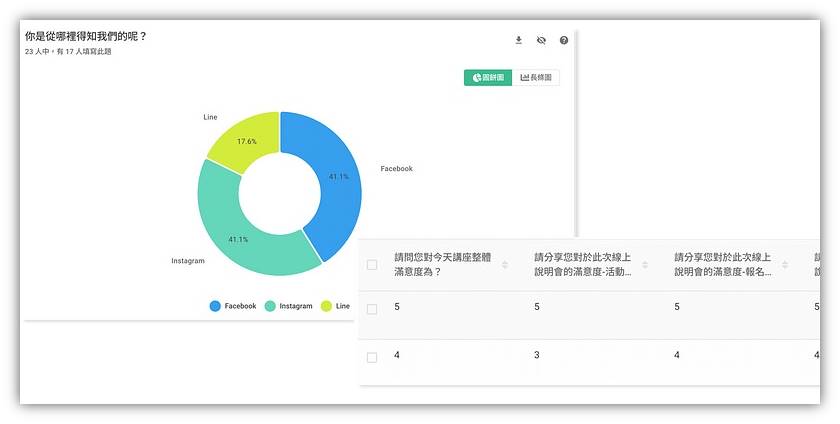Sort by 請問您對今天講座整體滿意度為 column
Screen dimensions: 840x424
coord(505,265)
